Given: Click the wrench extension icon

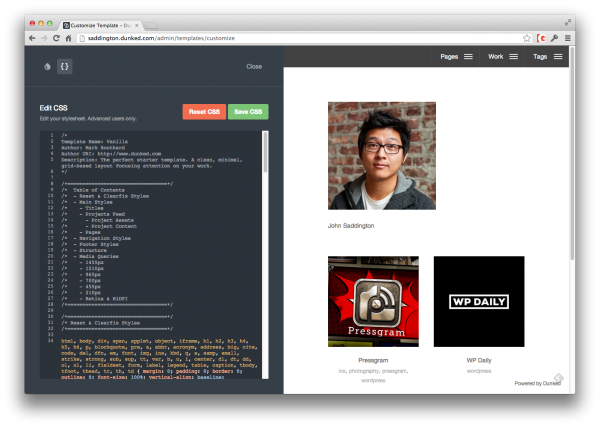Looking at the screenshot, I should point(554,38).
